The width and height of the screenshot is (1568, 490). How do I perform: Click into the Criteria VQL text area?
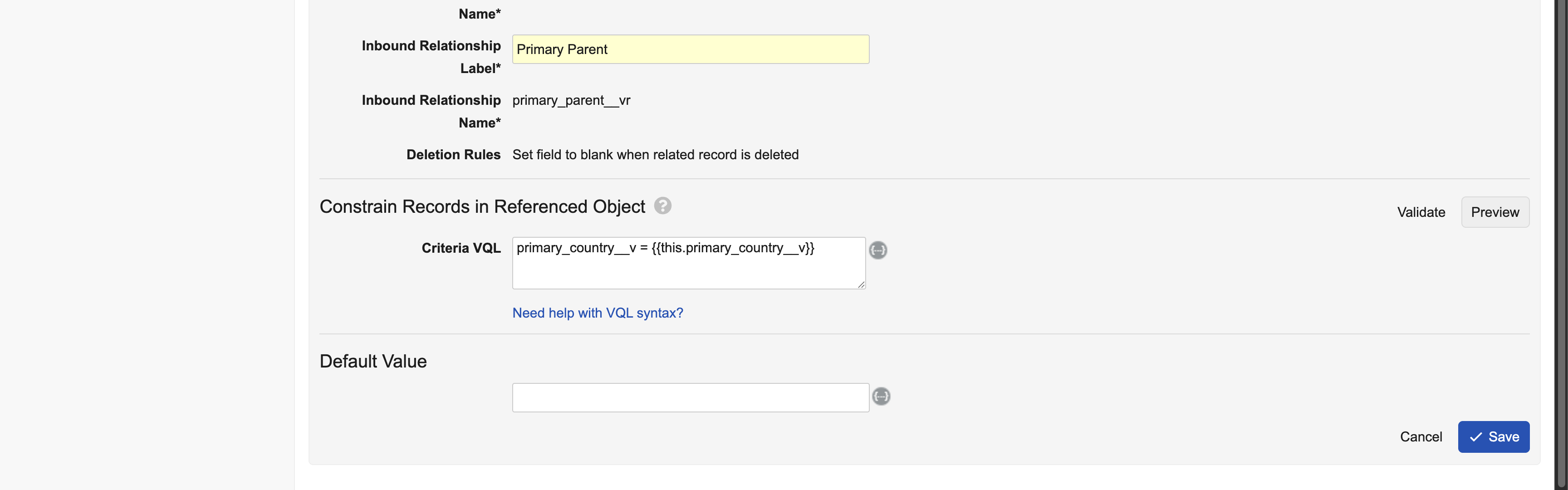[688, 268]
